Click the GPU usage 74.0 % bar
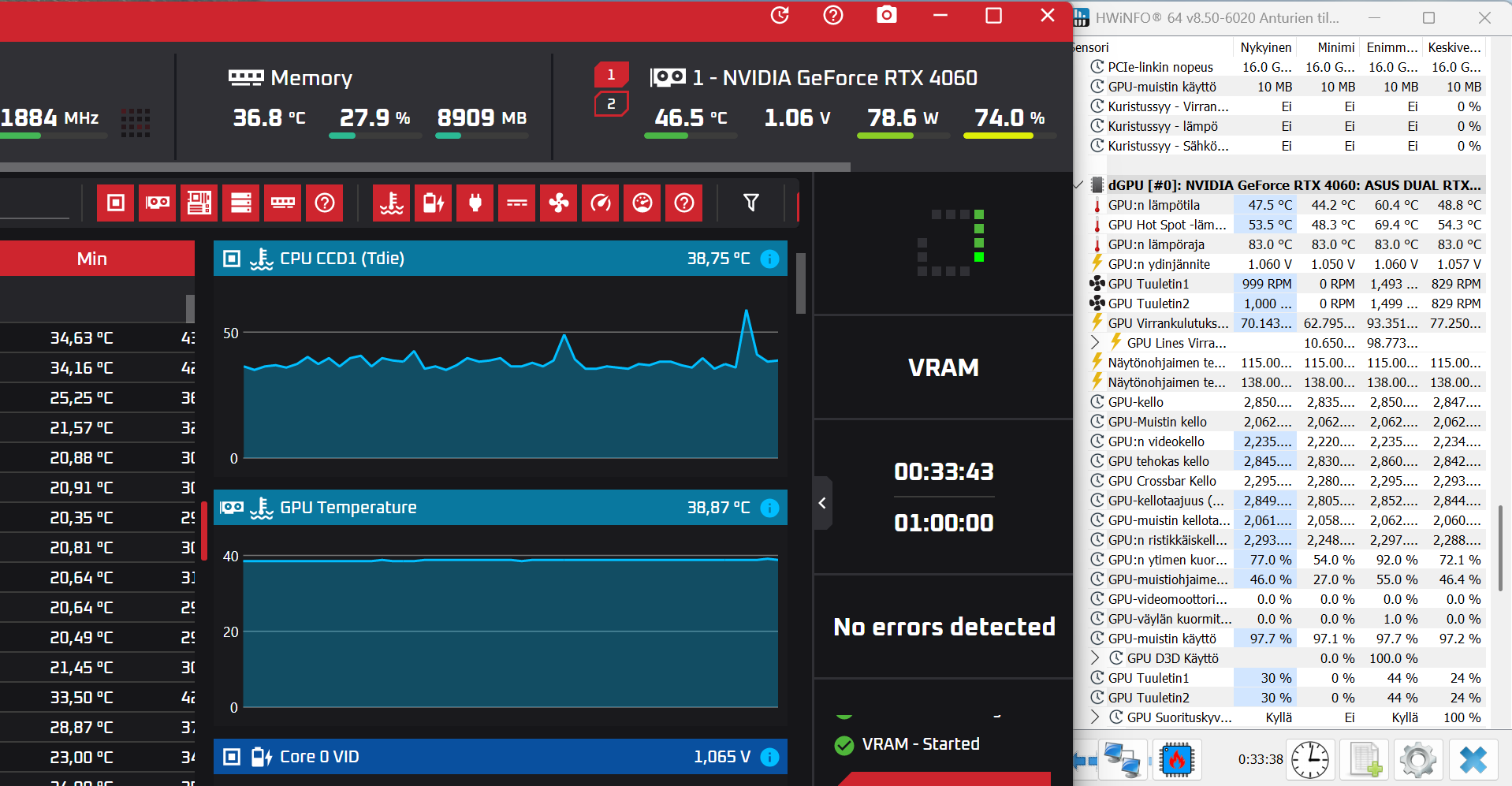The image size is (1512, 786). pos(1010,136)
